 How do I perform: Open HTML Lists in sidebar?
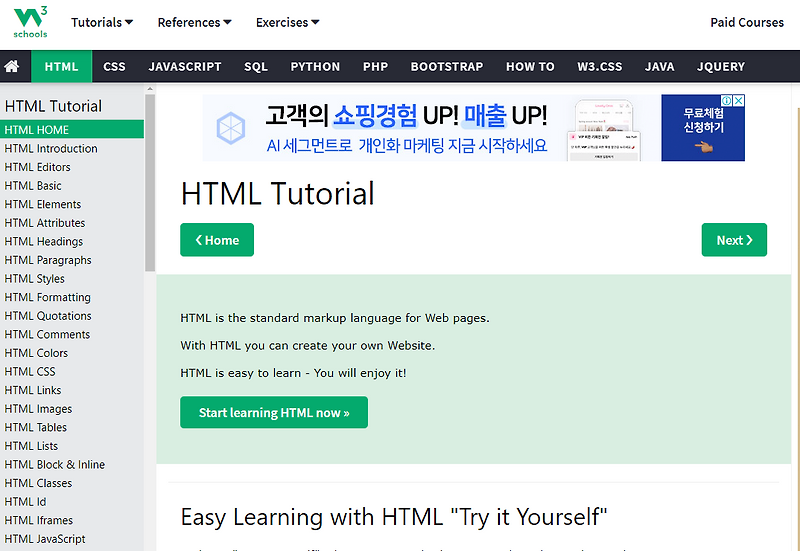click(x=72, y=446)
